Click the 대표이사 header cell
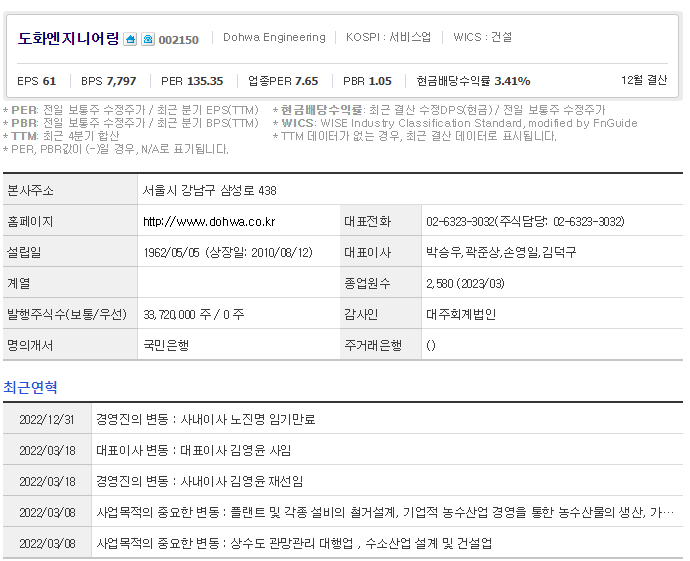690x561 pixels. click(x=381, y=252)
